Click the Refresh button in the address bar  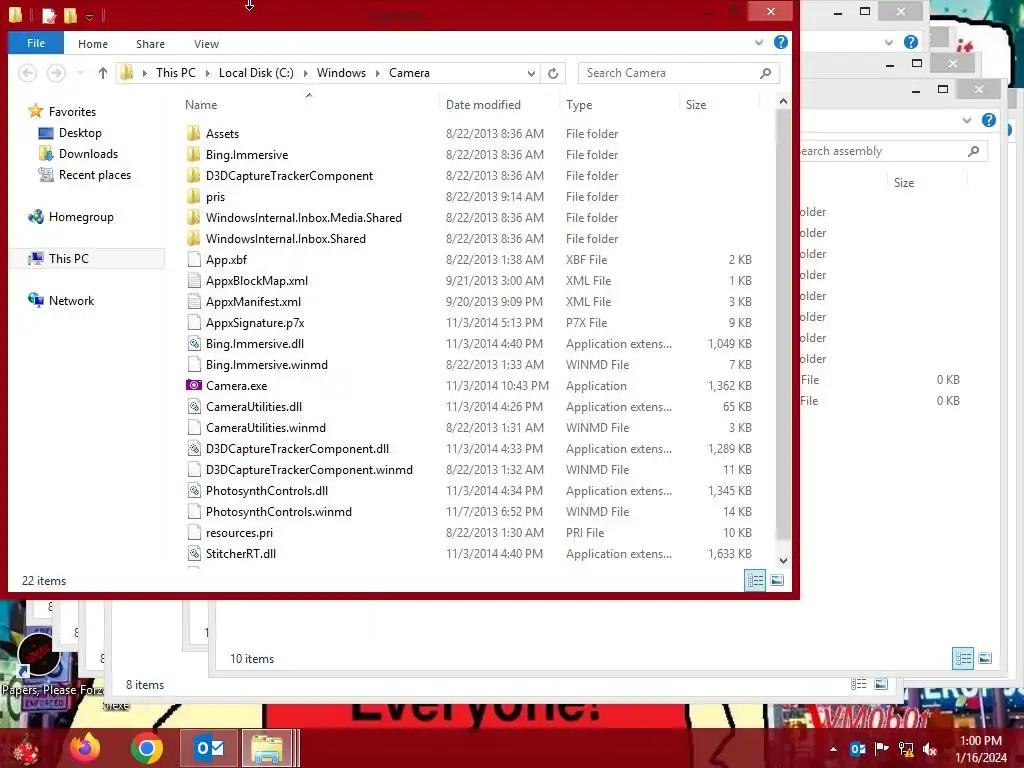pos(552,73)
